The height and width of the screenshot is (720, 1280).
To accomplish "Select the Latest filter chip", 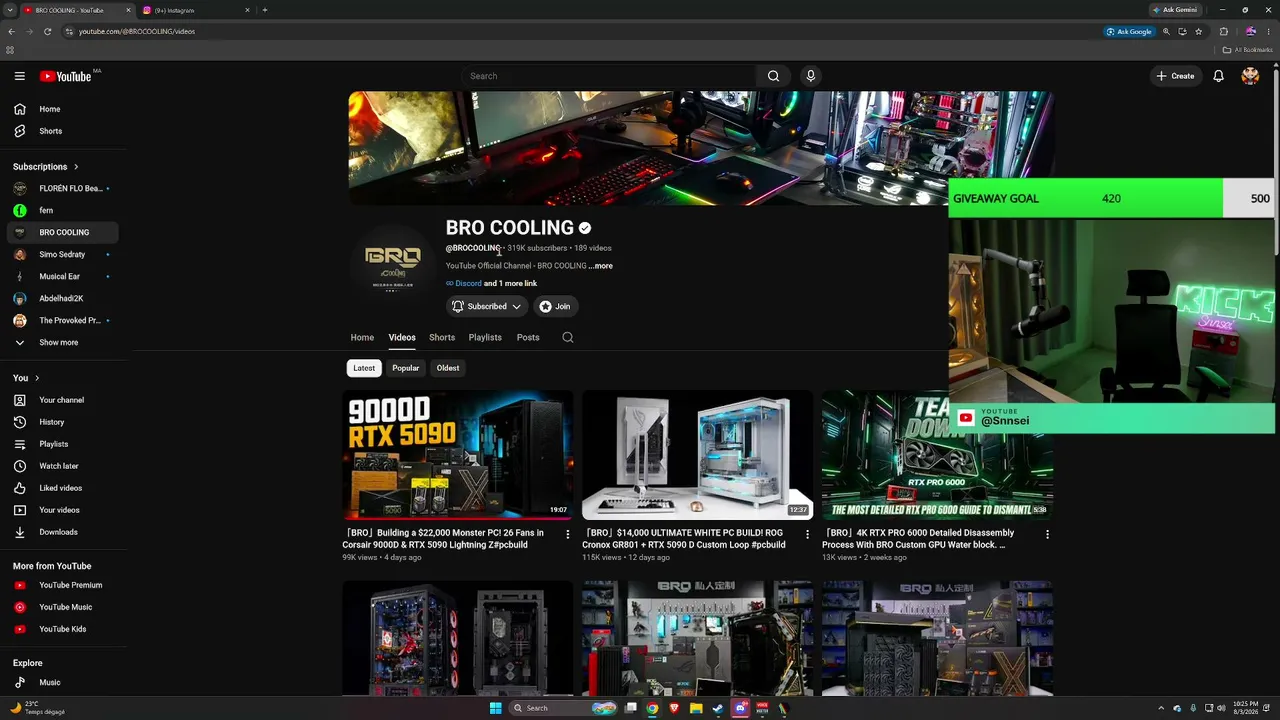I will [364, 368].
